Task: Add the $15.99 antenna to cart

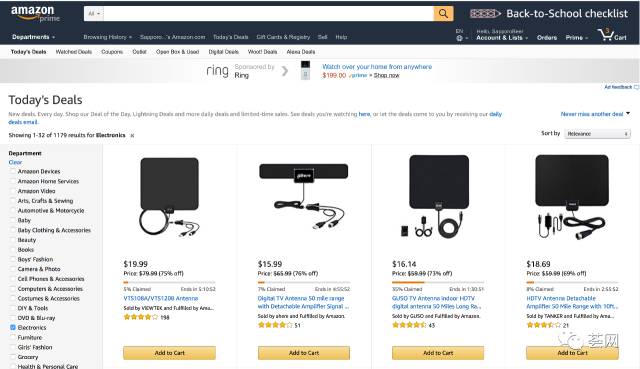Action: 304,353
